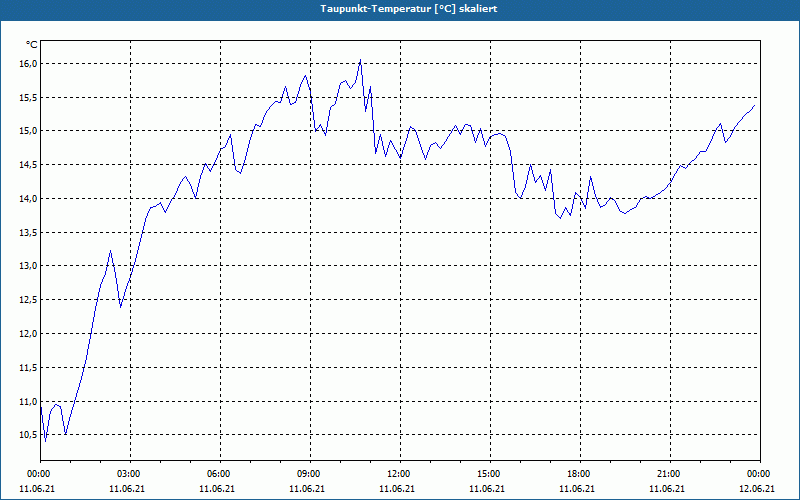
Task: Click the 15,5 y-axis label
Action: pyautogui.click(x=29, y=97)
